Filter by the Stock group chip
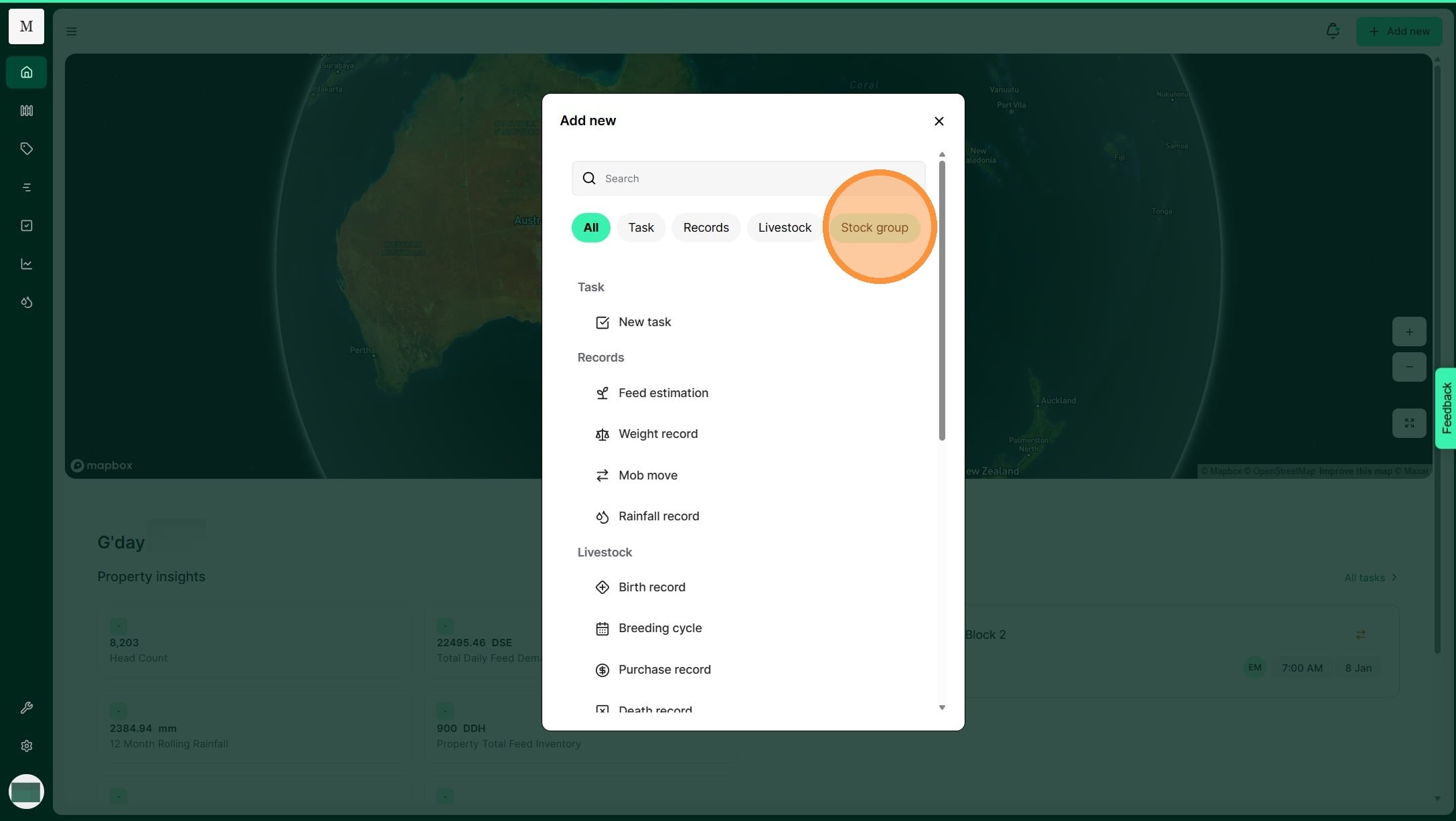Screen dimensions: 1456x821 [874, 228]
